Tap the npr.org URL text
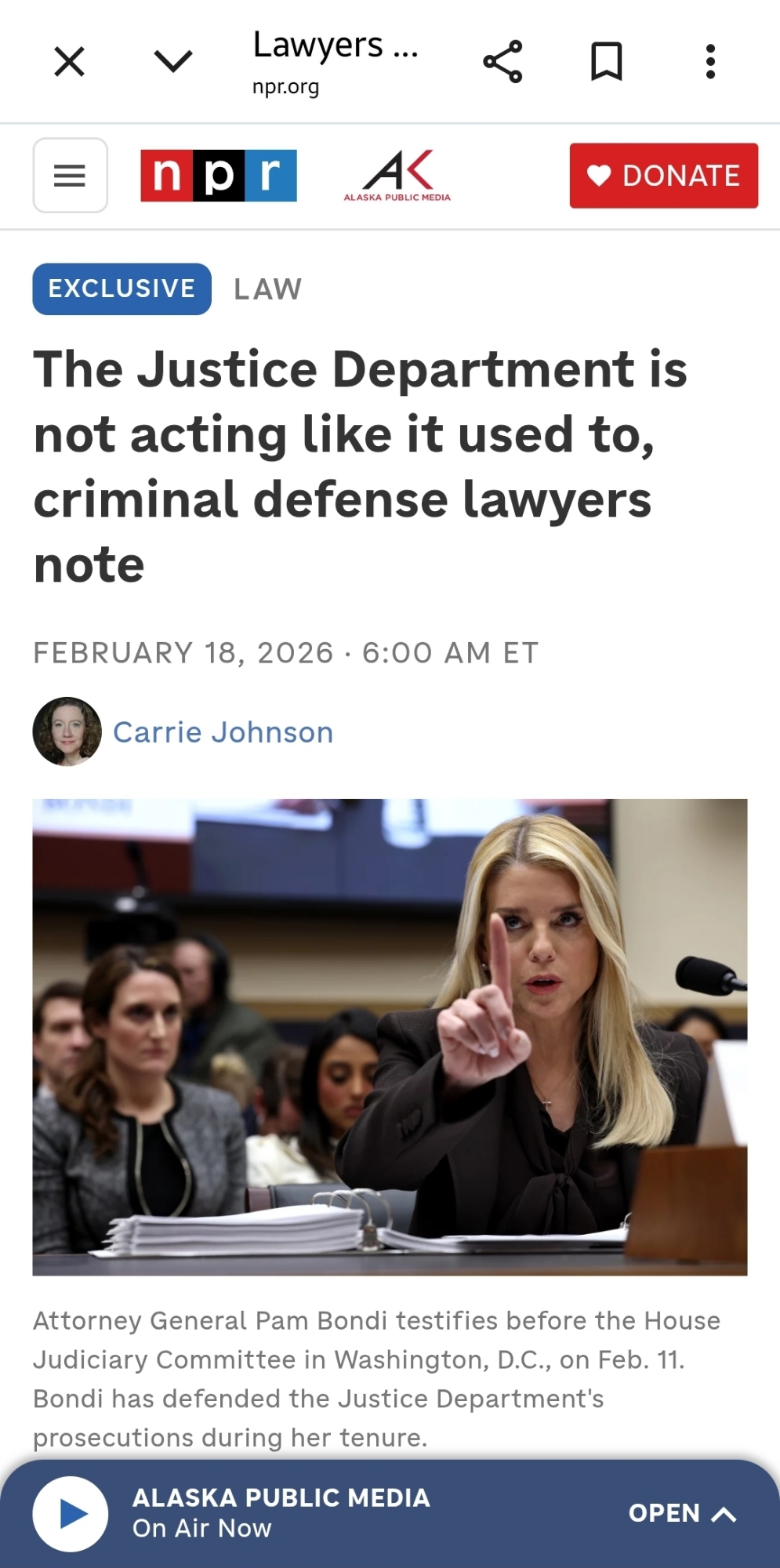 (x=285, y=86)
